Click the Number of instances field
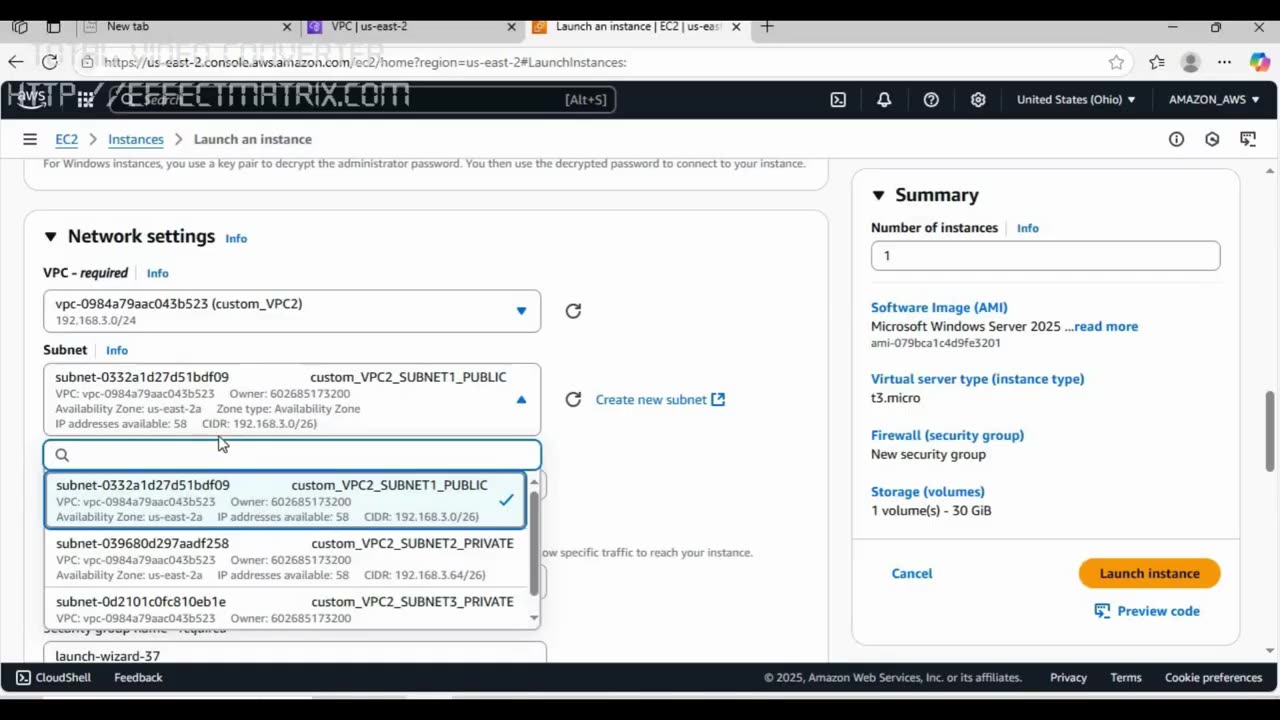The width and height of the screenshot is (1280, 720). [x=1045, y=256]
